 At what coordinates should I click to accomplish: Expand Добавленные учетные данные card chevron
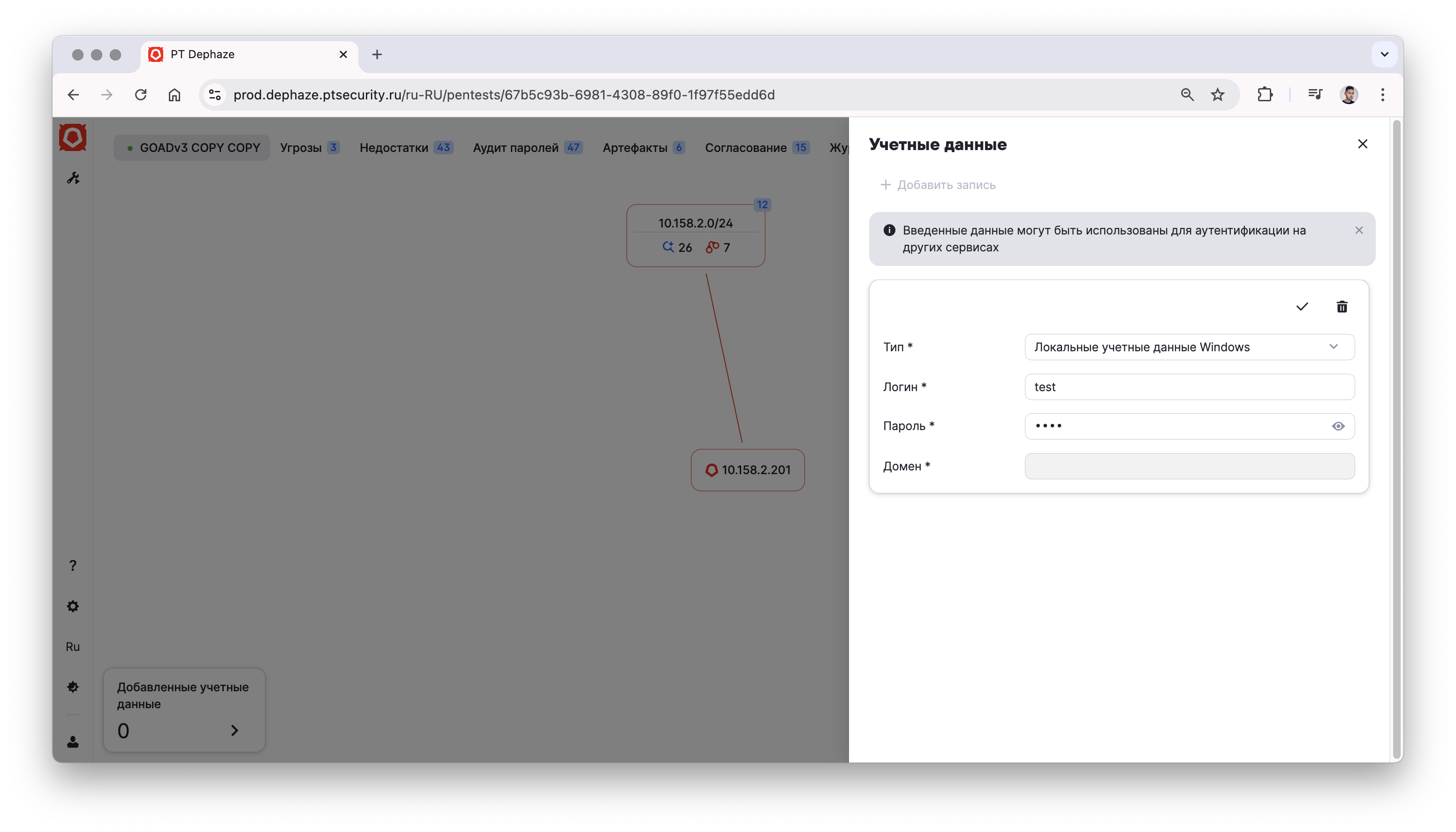point(234,730)
